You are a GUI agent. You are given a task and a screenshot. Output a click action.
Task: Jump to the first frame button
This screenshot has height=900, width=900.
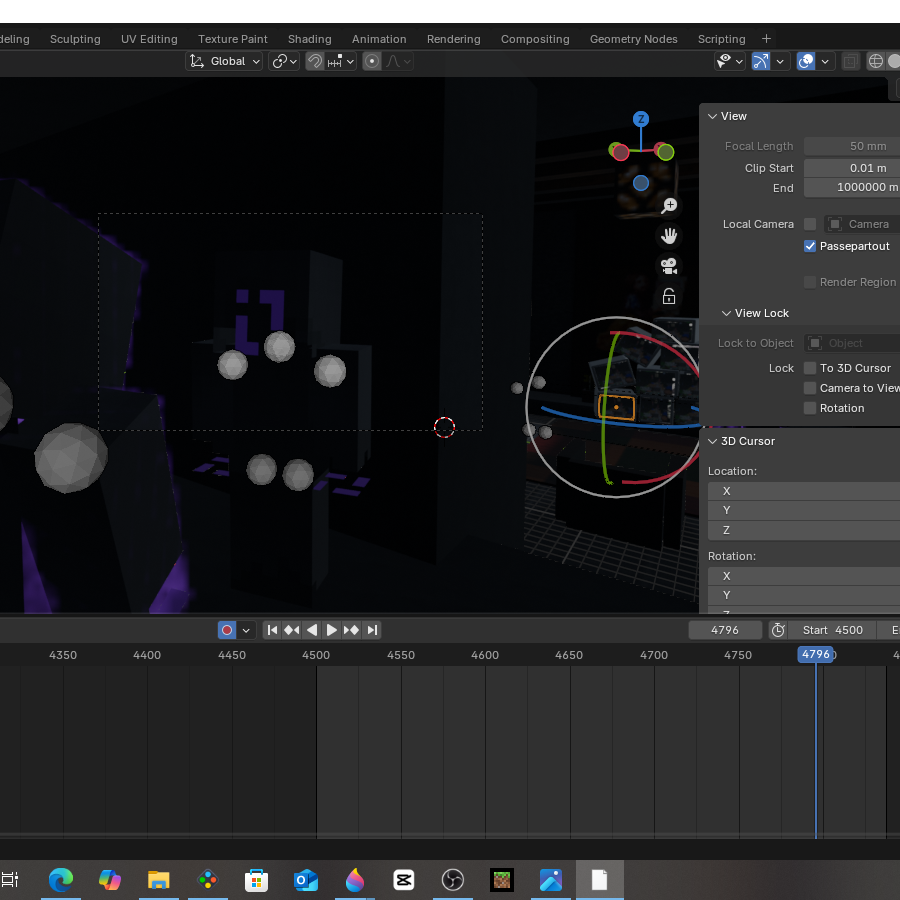pos(272,630)
